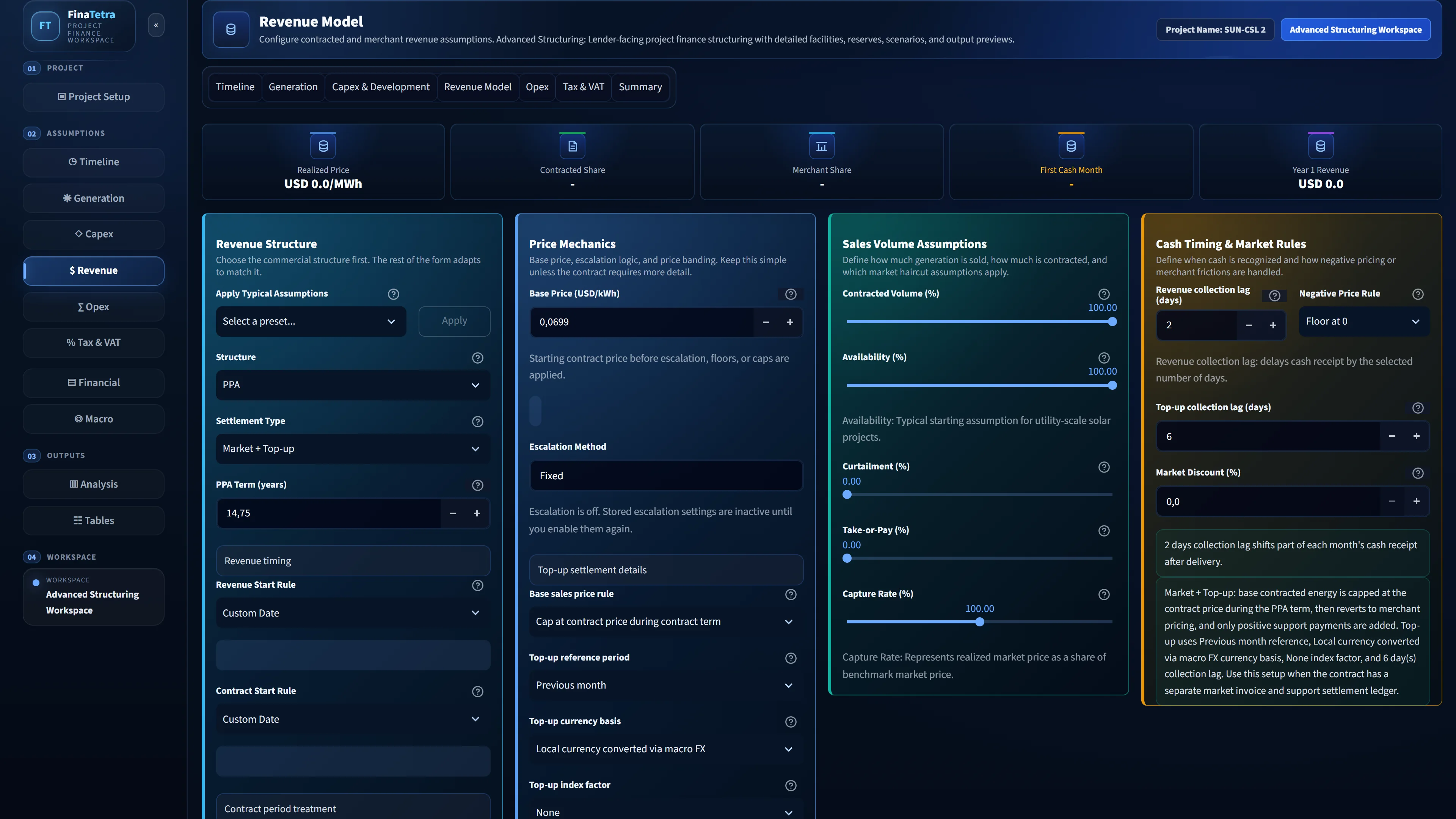The image size is (1456, 819).
Task: Open the Take-or-Pay help icon
Action: coord(1104,531)
